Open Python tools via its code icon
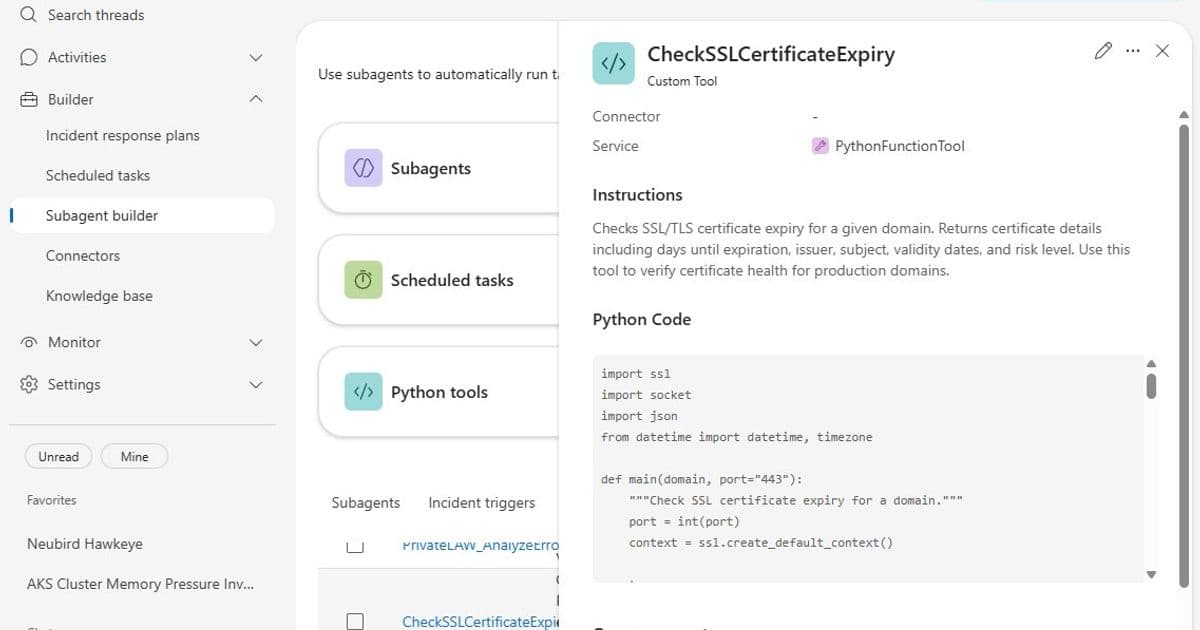1200x630 pixels. point(362,391)
